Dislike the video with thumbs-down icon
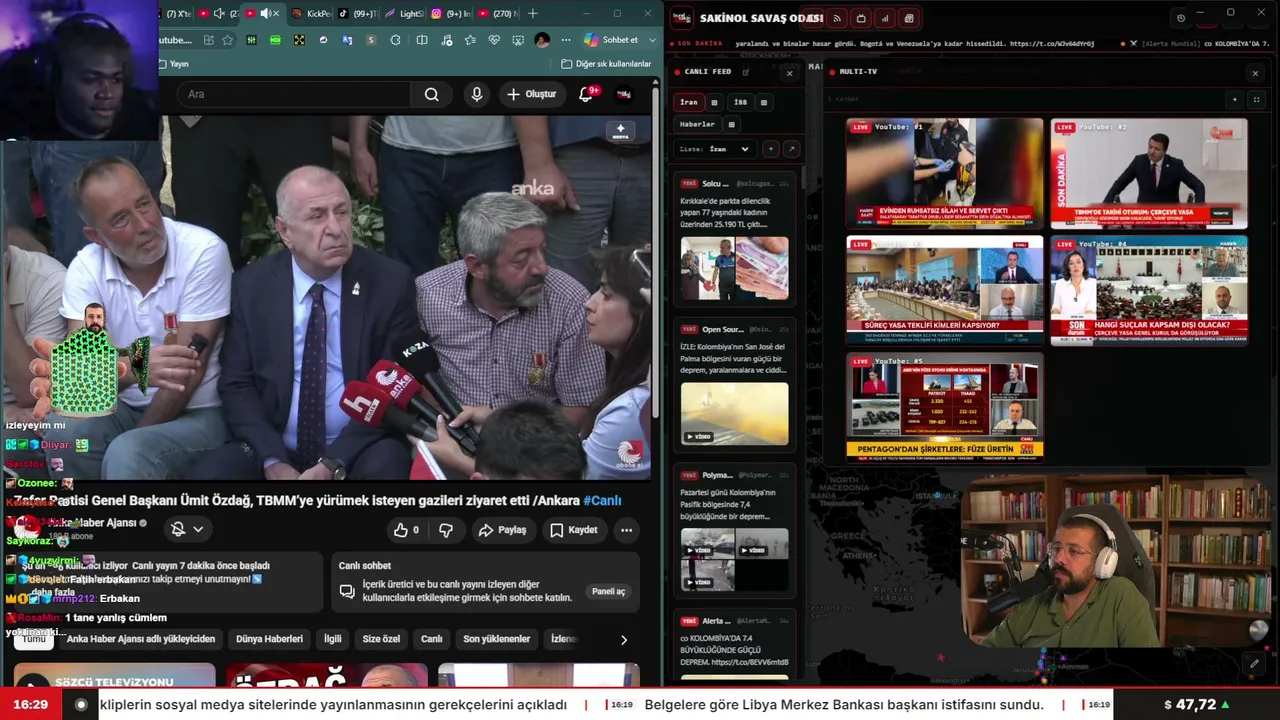 [446, 530]
